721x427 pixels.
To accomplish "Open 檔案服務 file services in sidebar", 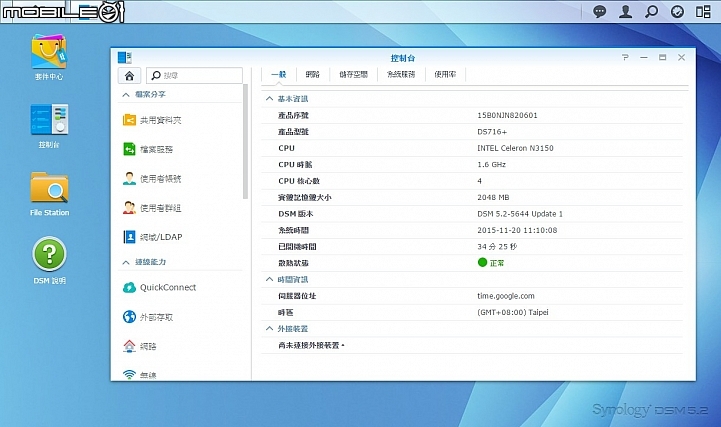I will pyautogui.click(x=148, y=149).
